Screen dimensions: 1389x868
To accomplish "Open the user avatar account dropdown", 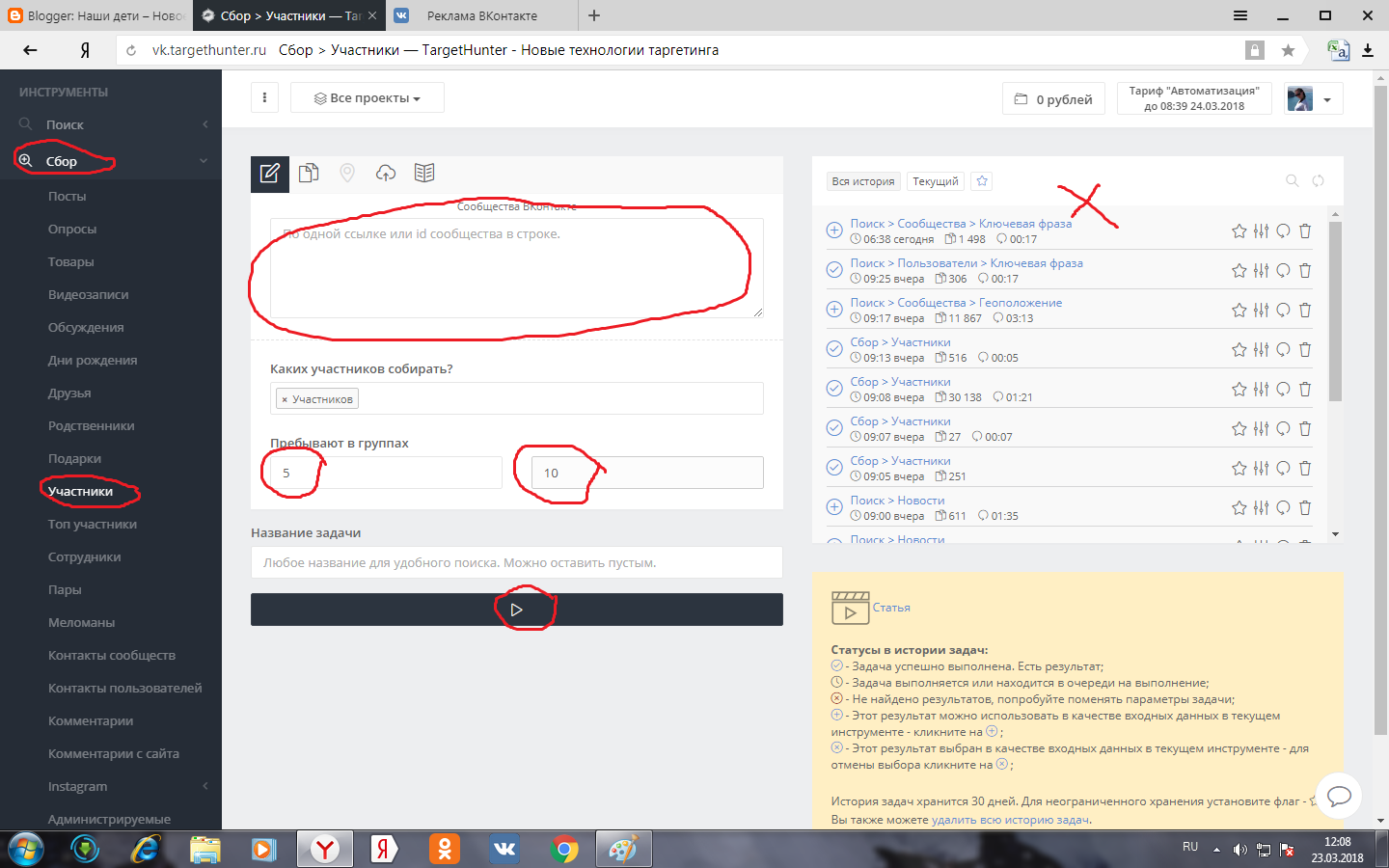I will pyautogui.click(x=1314, y=98).
